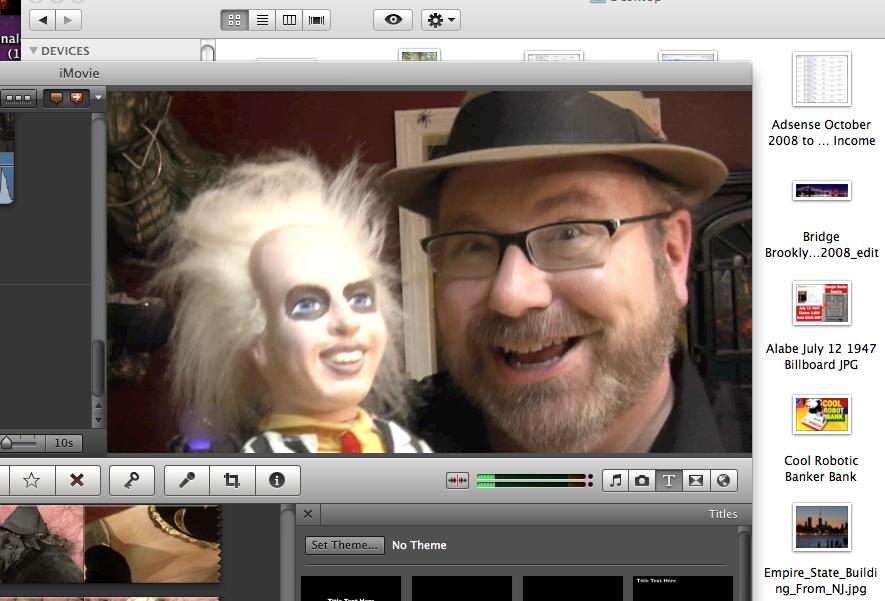Viewport: 885px width, 601px height.
Task: Select the title preset with text at top
Action: coord(682,588)
